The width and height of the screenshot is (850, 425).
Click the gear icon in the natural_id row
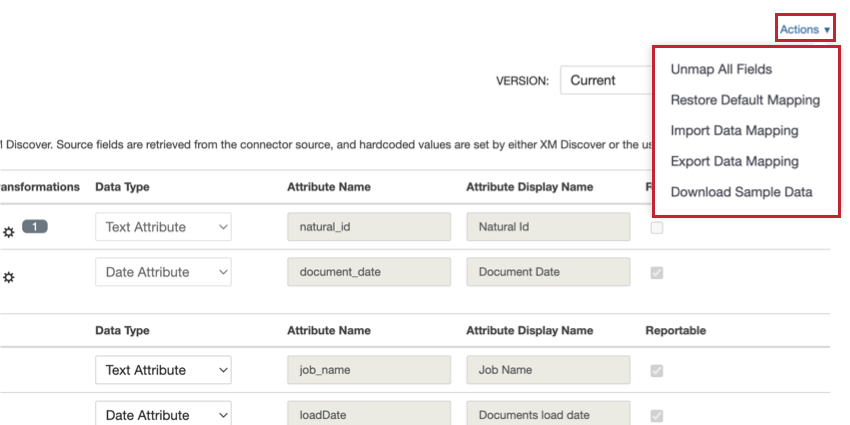9,231
